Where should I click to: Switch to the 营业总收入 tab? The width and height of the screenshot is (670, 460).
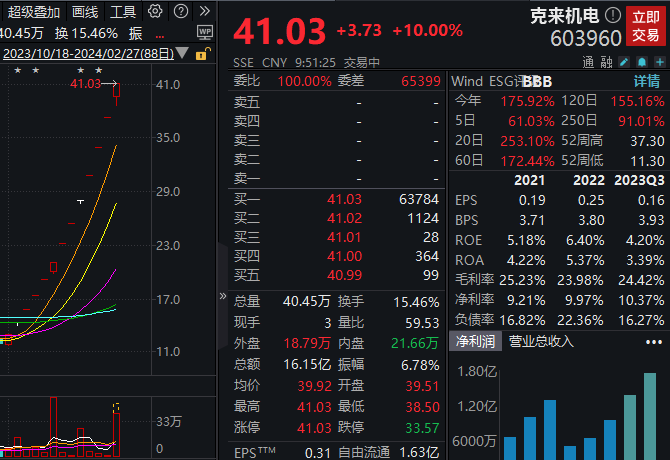point(541,341)
